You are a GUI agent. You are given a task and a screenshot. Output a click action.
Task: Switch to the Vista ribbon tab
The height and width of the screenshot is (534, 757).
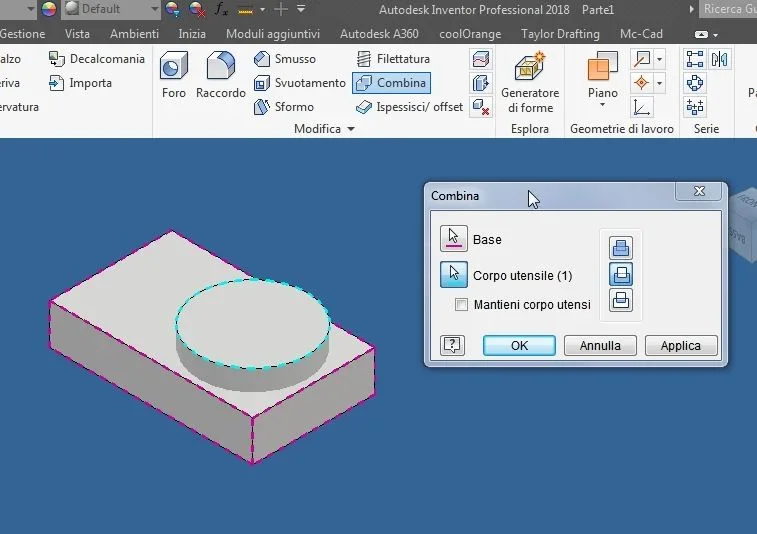77,34
